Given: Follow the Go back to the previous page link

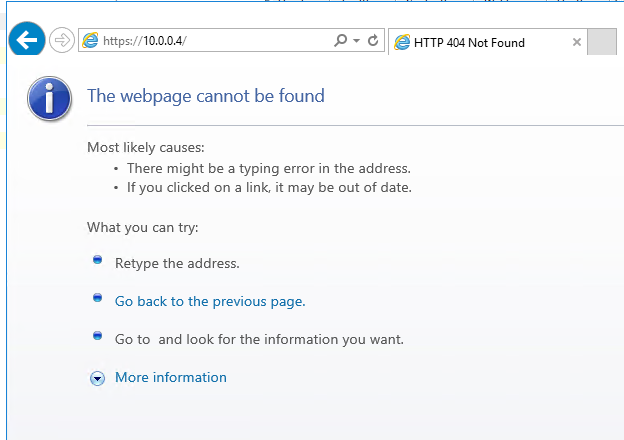Looking at the screenshot, I should [210, 301].
